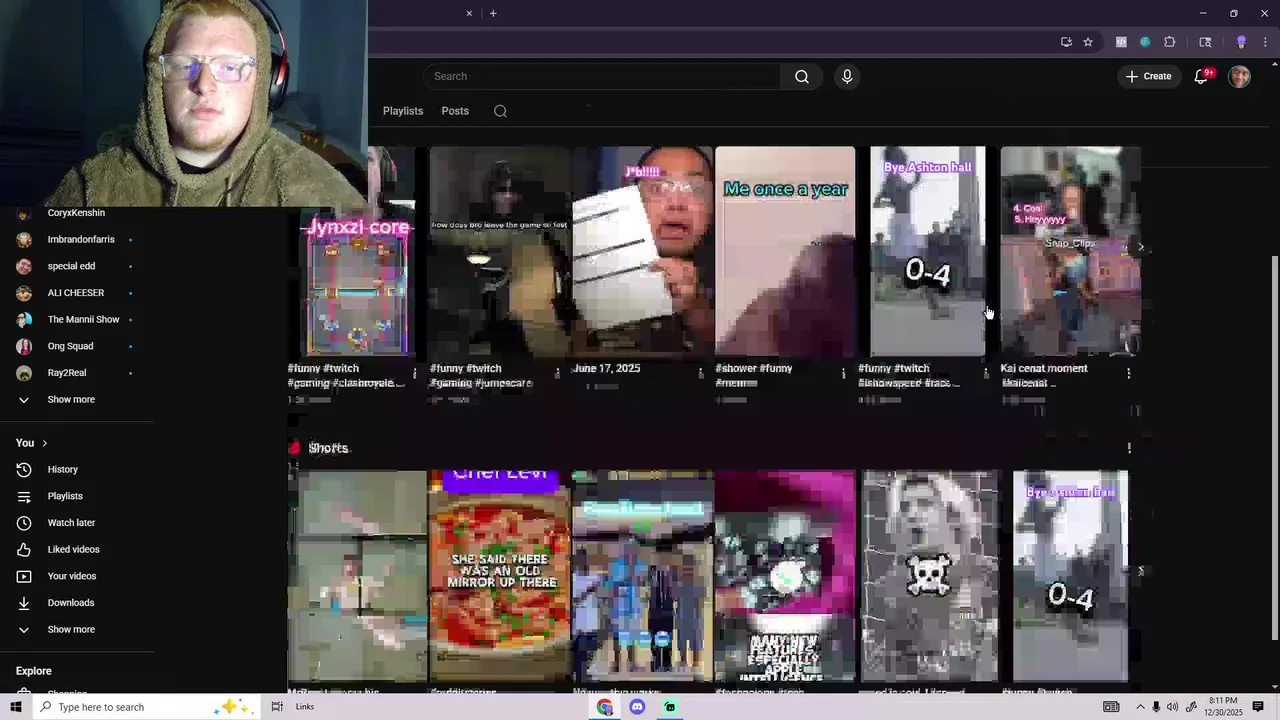Open Discord from the taskbar
The height and width of the screenshot is (720, 1280).
(637, 707)
